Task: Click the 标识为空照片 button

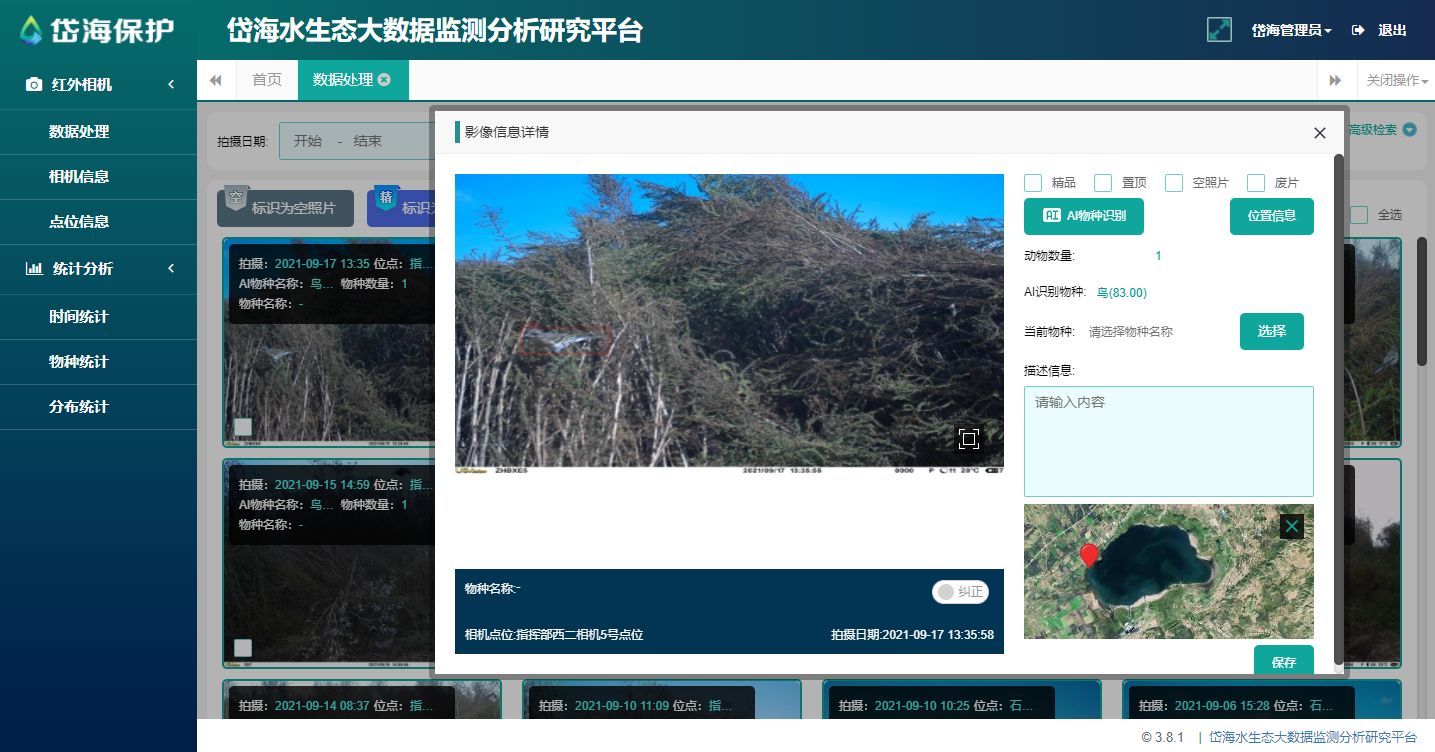Action: tap(286, 208)
